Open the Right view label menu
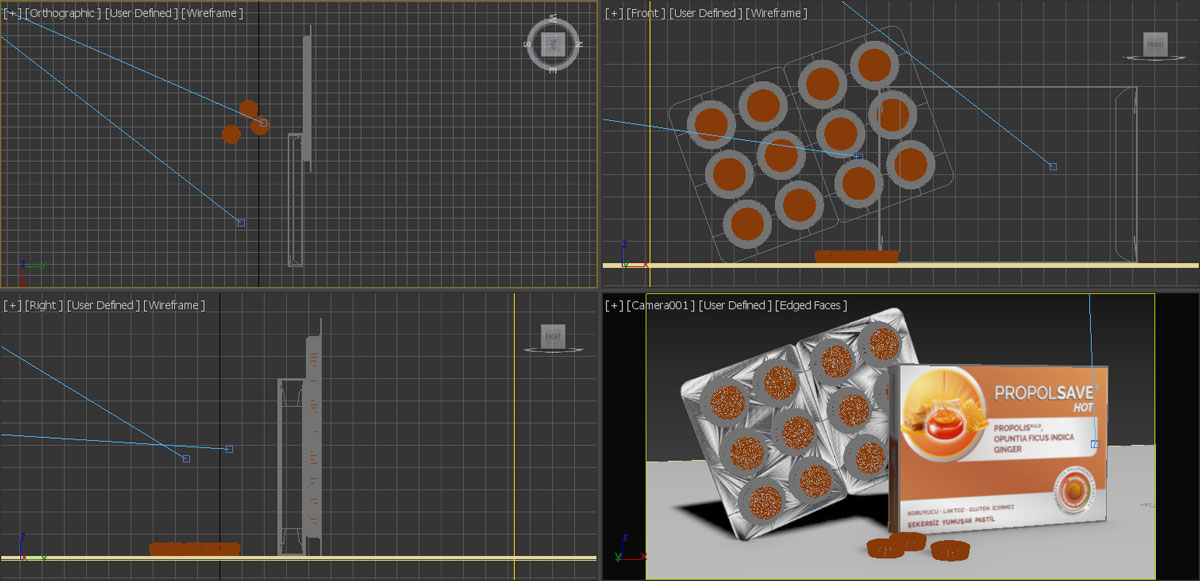 point(44,305)
